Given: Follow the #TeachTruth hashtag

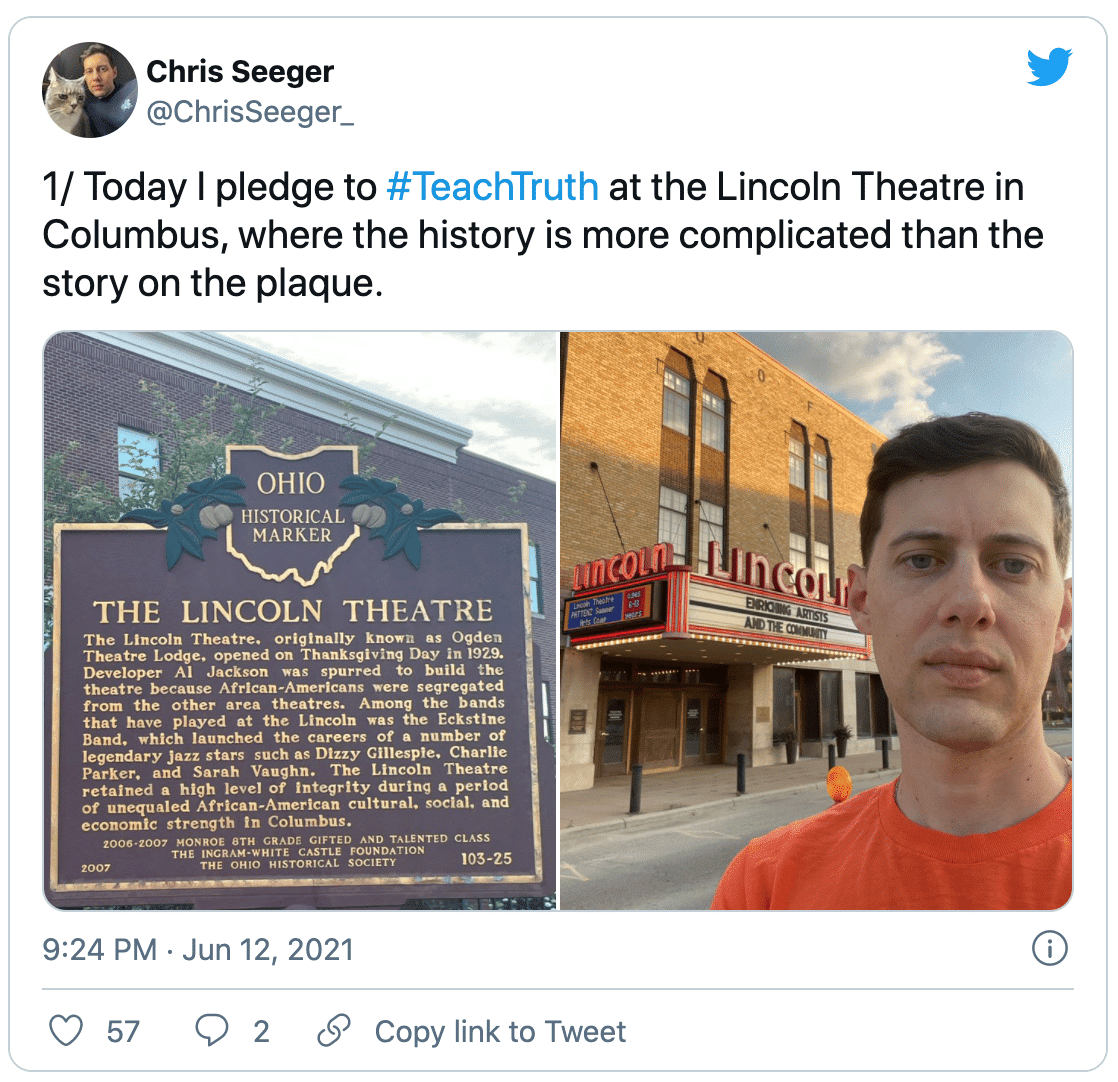Looking at the screenshot, I should click(492, 187).
